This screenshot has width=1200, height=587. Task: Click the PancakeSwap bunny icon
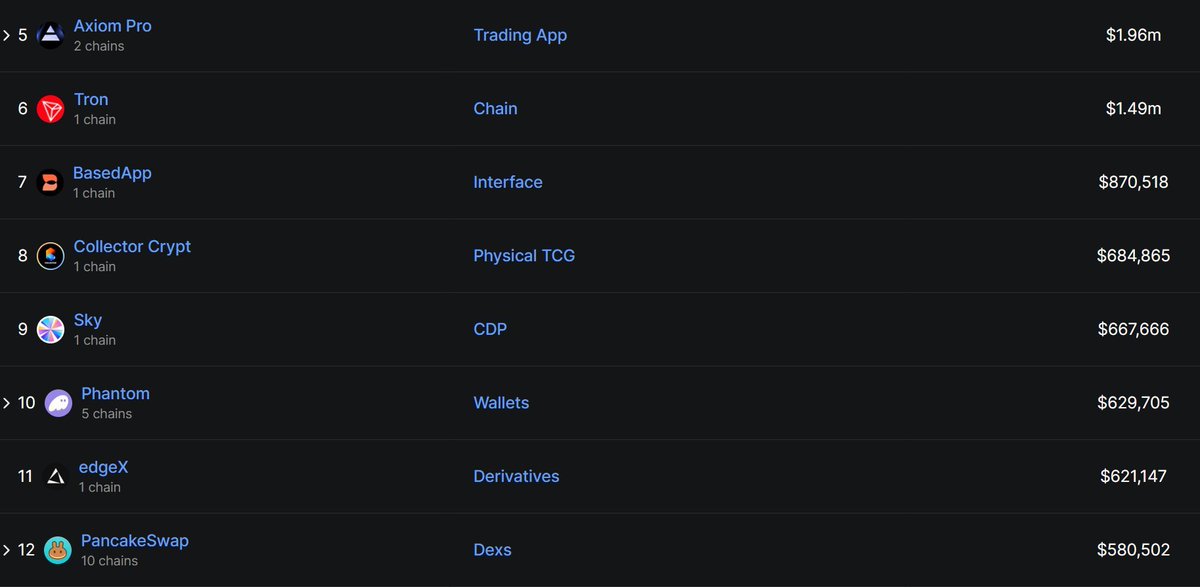(58, 550)
